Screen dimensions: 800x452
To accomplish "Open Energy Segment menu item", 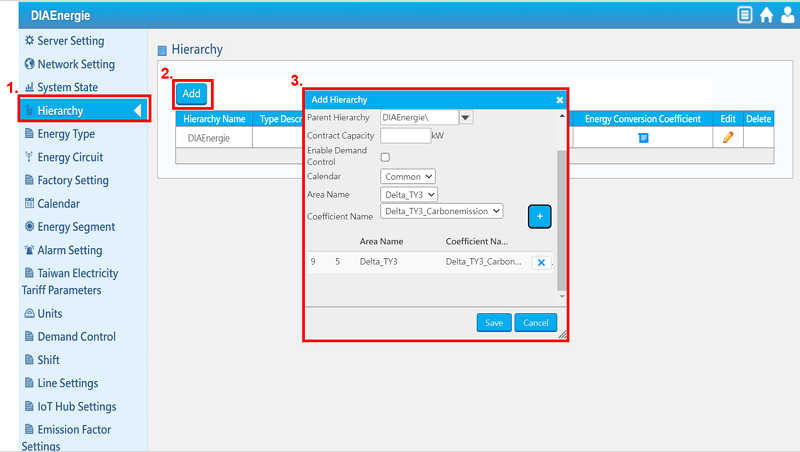I will pos(76,227).
